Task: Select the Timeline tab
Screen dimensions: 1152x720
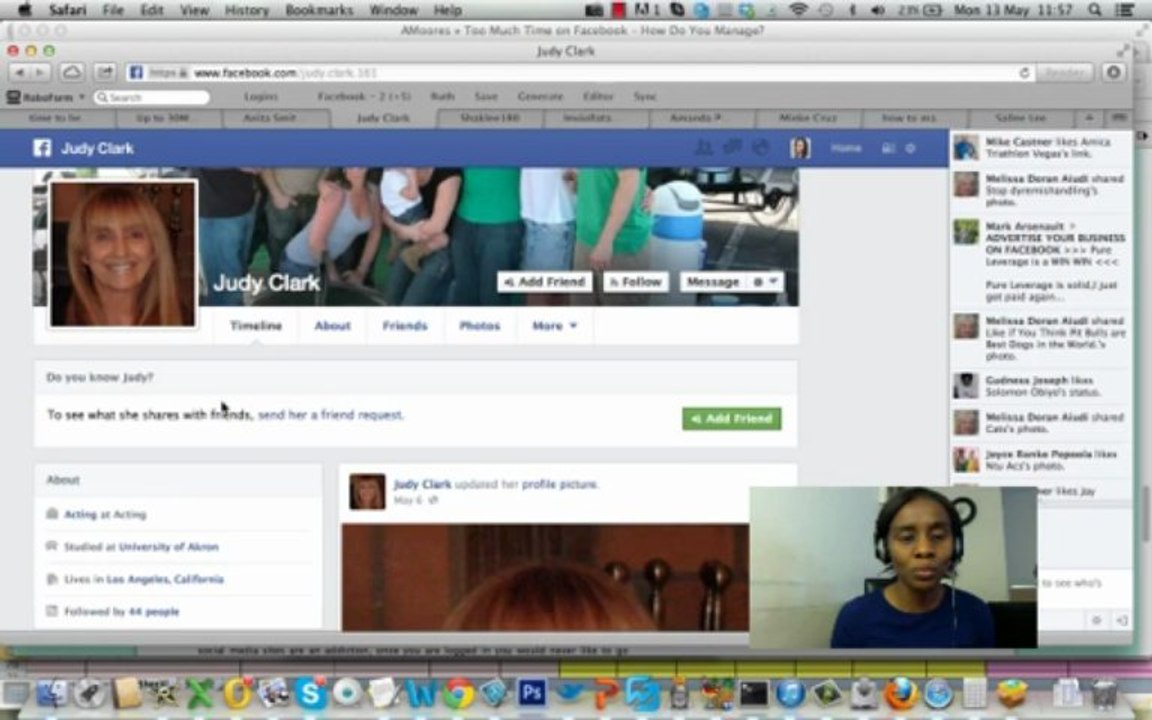Action: pyautogui.click(x=256, y=325)
